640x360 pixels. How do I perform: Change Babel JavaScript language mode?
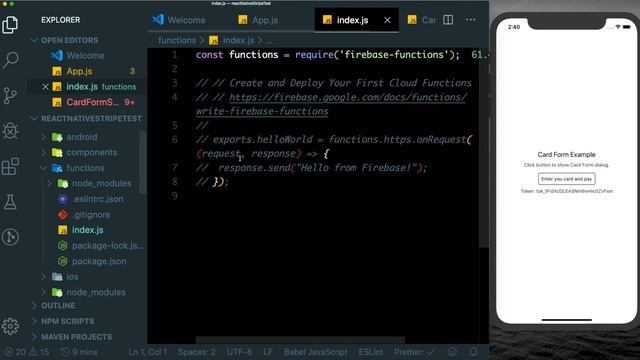pyautogui.click(x=316, y=352)
